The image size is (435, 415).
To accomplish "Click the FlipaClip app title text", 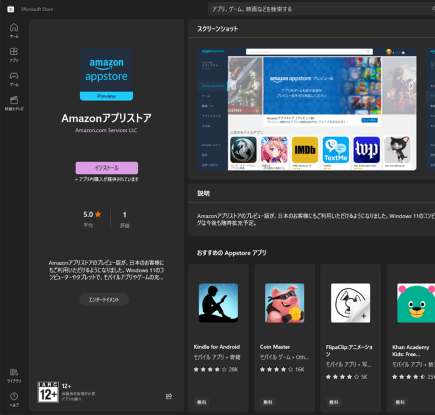I will (x=349, y=350).
